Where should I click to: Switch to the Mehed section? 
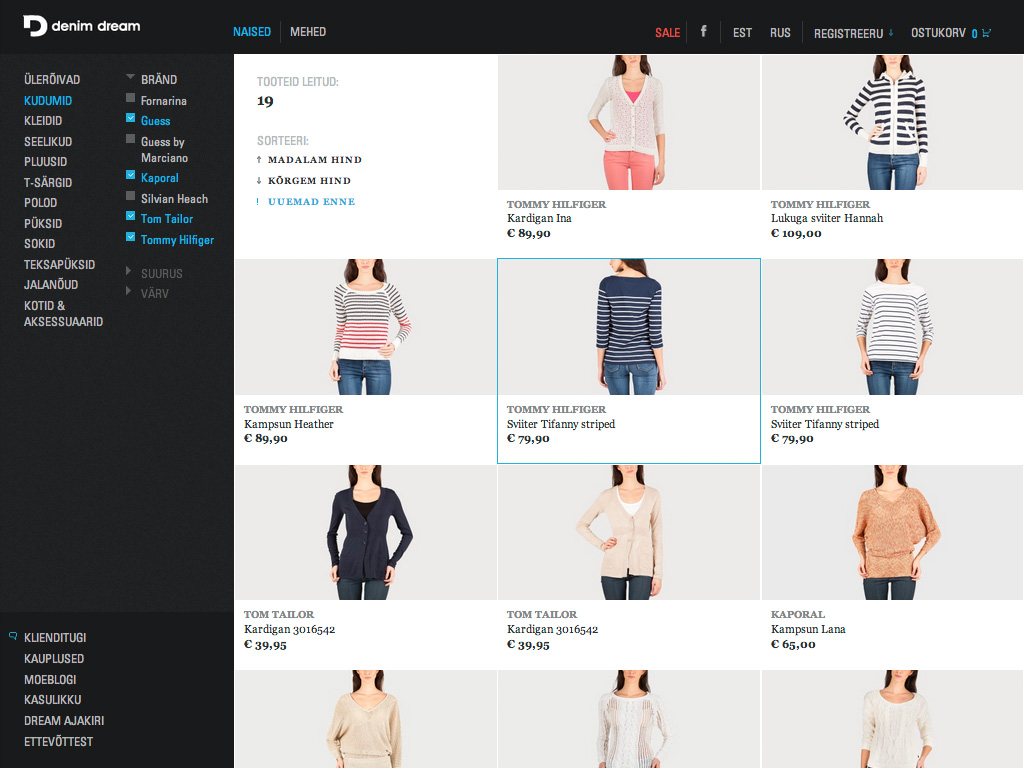point(308,32)
